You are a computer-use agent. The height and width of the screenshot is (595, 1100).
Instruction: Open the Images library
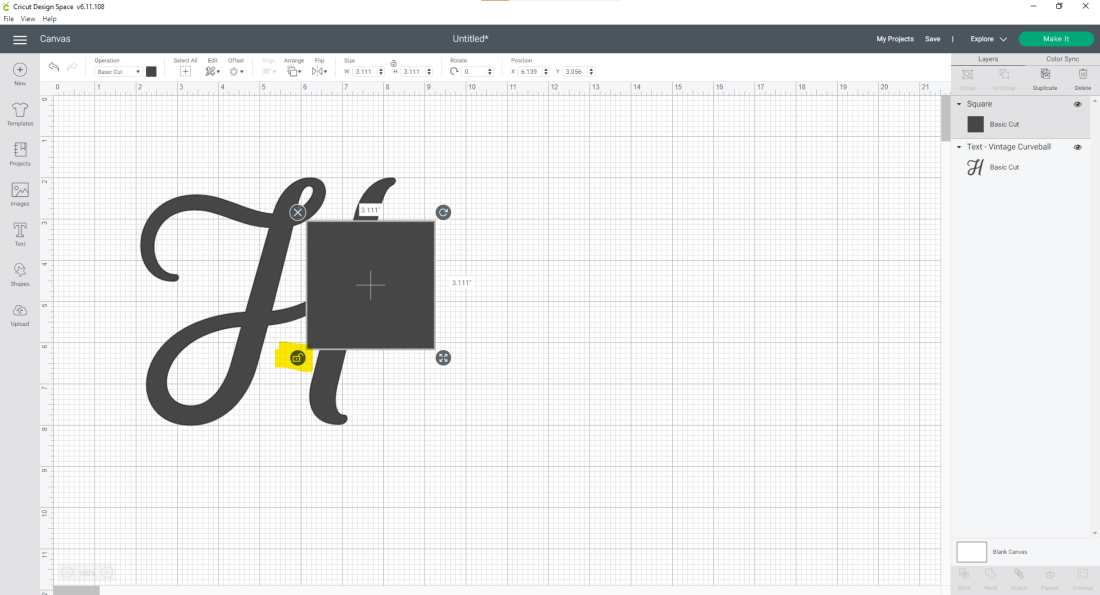(19, 193)
